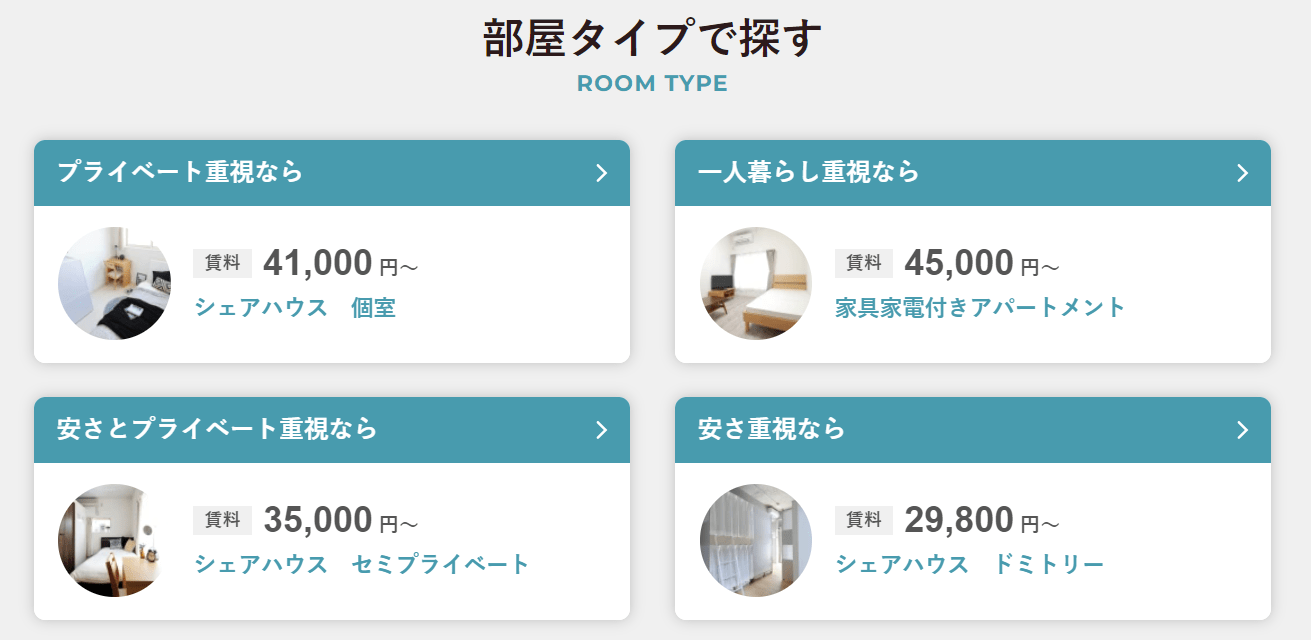Click the 41,000円 rent price
Image resolution: width=1311 pixels, height=640 pixels.
[341, 264]
